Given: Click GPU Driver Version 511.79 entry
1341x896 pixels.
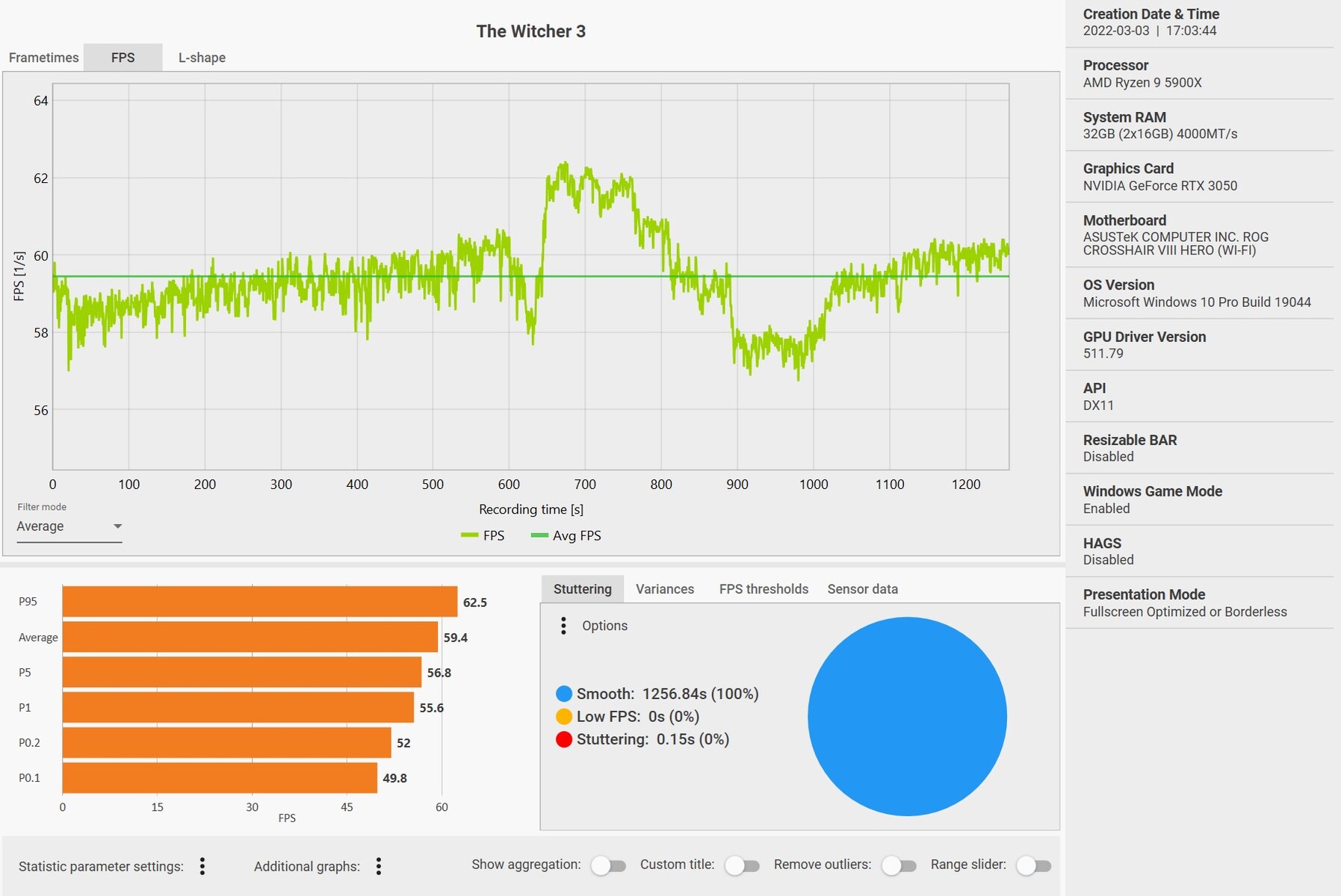Looking at the screenshot, I should click(1200, 345).
